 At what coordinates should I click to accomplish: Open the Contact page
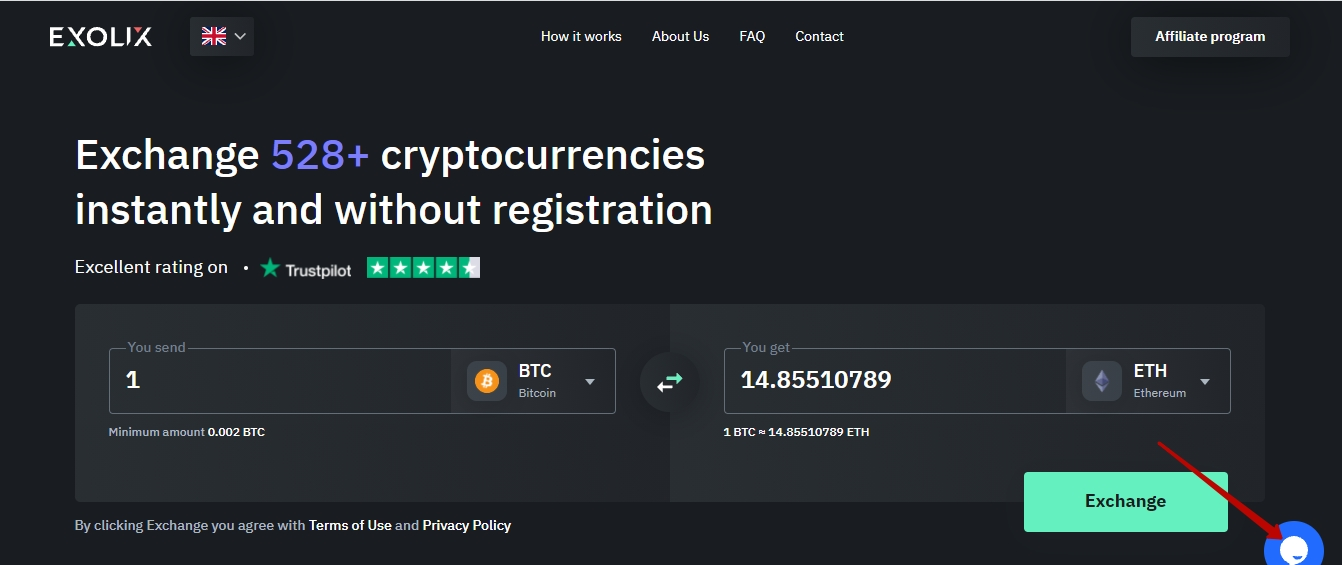click(x=819, y=36)
